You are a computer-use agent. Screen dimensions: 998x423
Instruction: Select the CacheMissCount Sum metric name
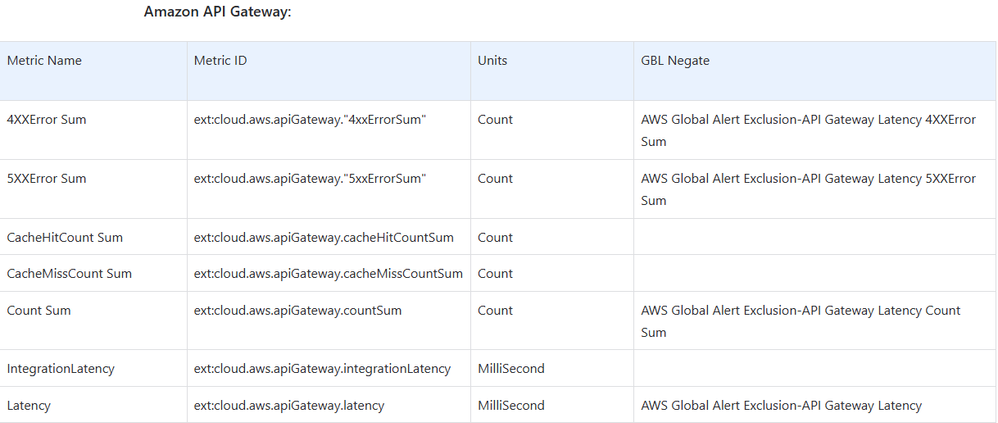pos(69,274)
